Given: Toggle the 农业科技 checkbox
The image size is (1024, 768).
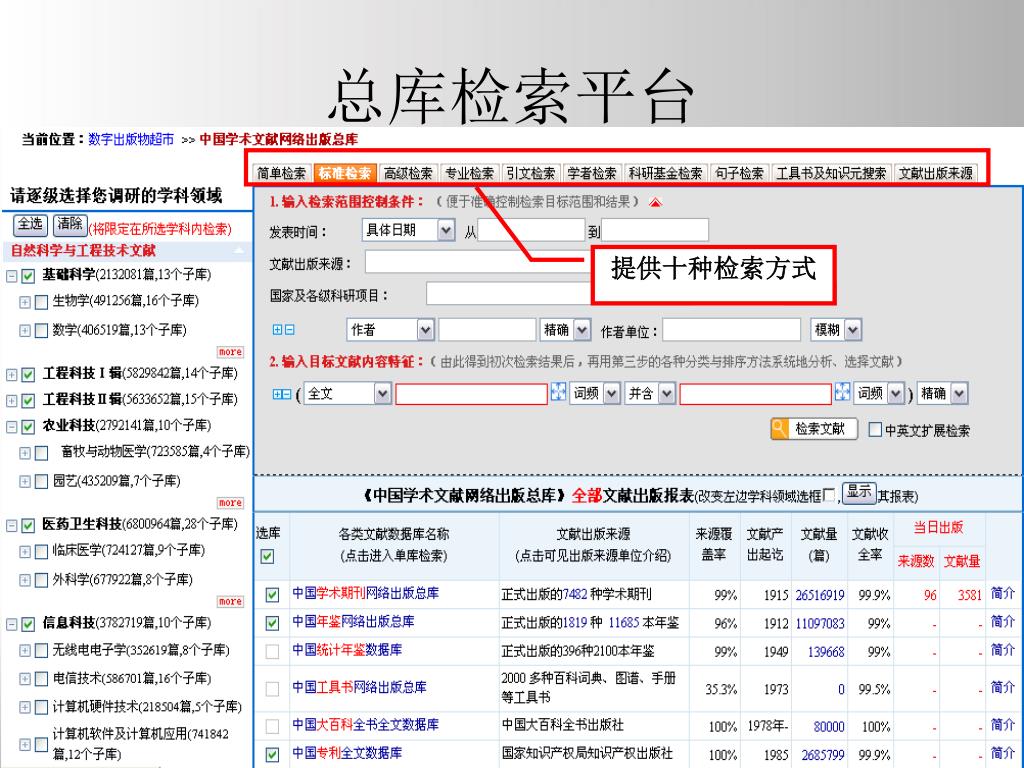Looking at the screenshot, I should [x=28, y=427].
